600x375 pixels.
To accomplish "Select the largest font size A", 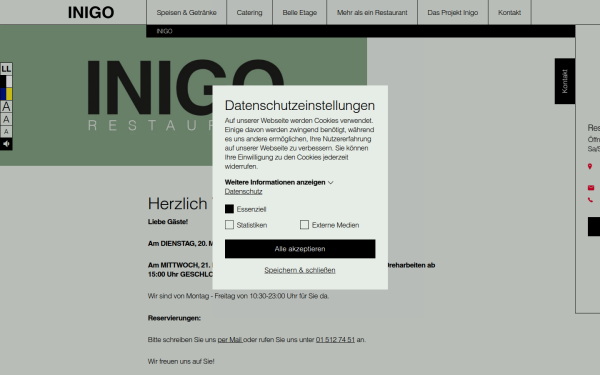I will tap(6, 106).
